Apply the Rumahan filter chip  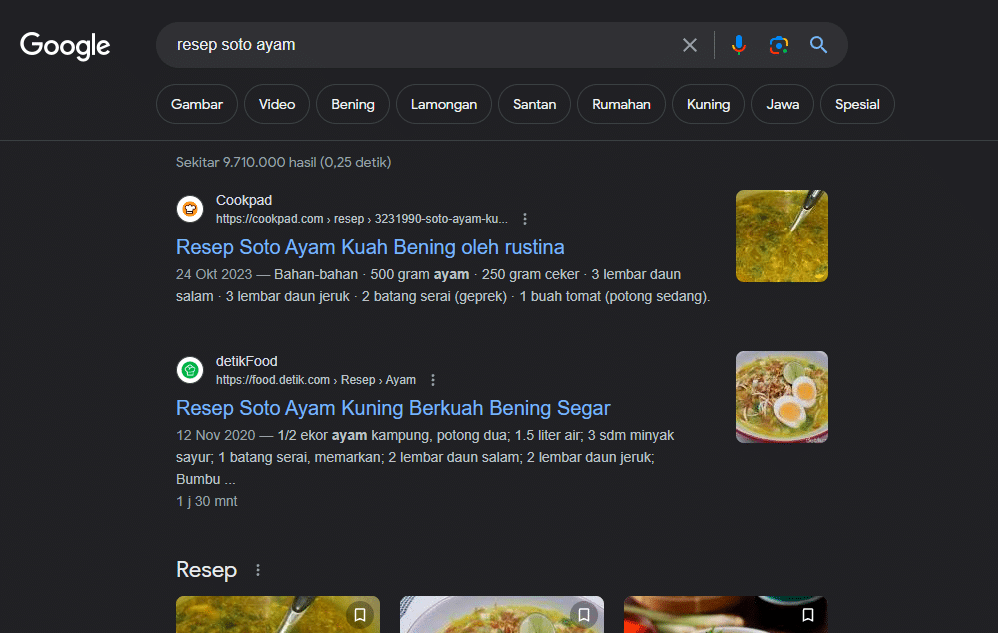(621, 104)
